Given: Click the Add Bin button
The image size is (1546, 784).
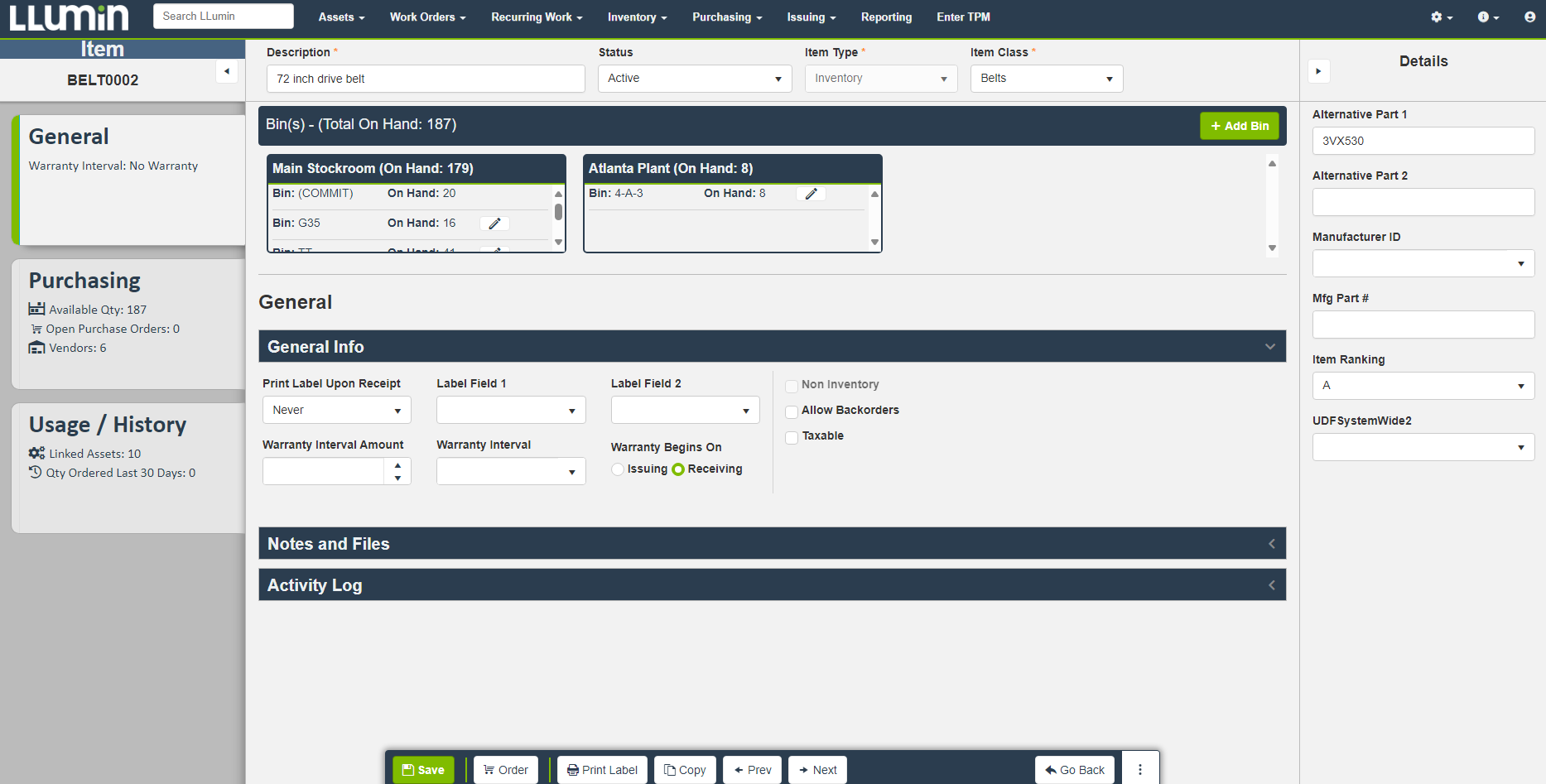Looking at the screenshot, I should point(1239,126).
